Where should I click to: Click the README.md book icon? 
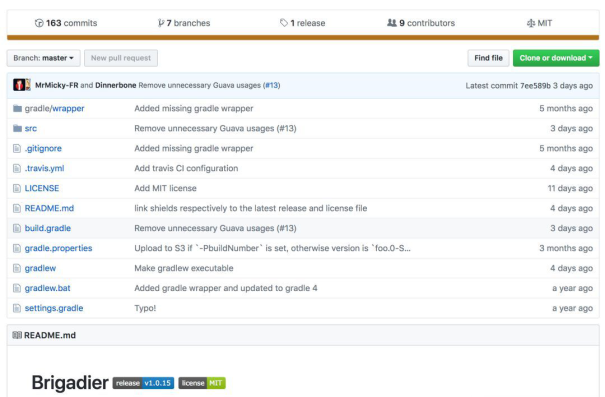(x=17, y=335)
